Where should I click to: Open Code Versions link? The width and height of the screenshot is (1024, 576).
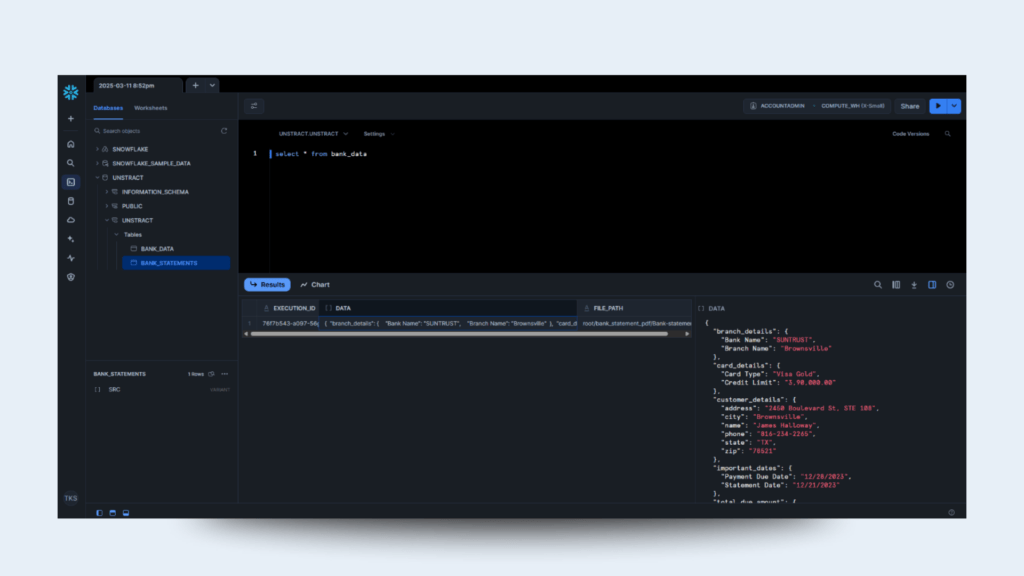[910, 133]
